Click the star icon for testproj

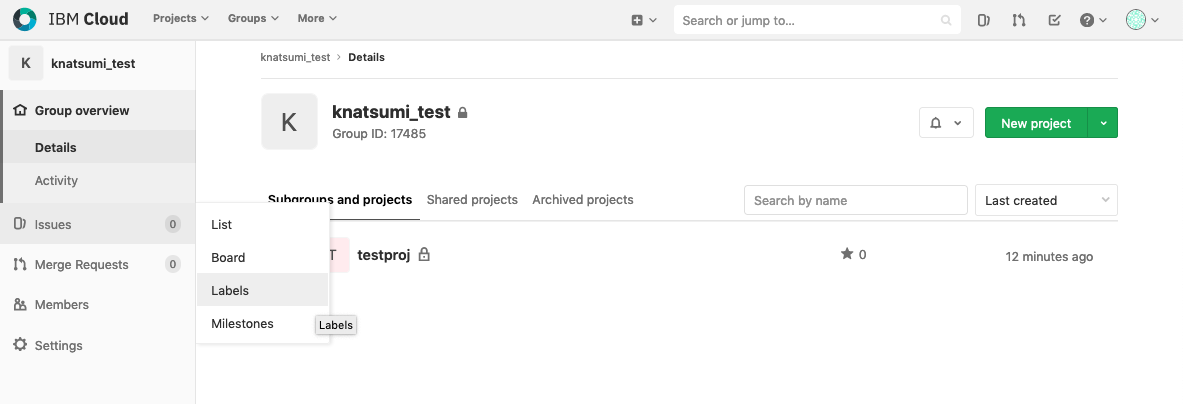coord(847,254)
